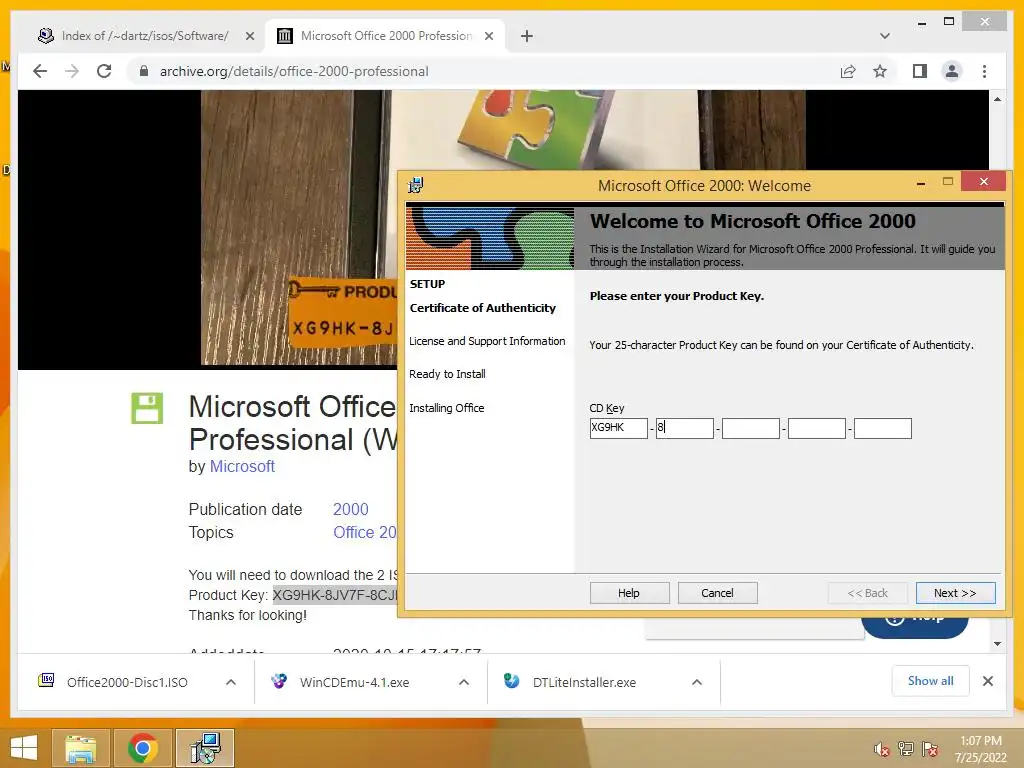Viewport: 1024px width, 768px height.
Task: Select Microsoft Office 2000 Professional tab
Action: 385,36
